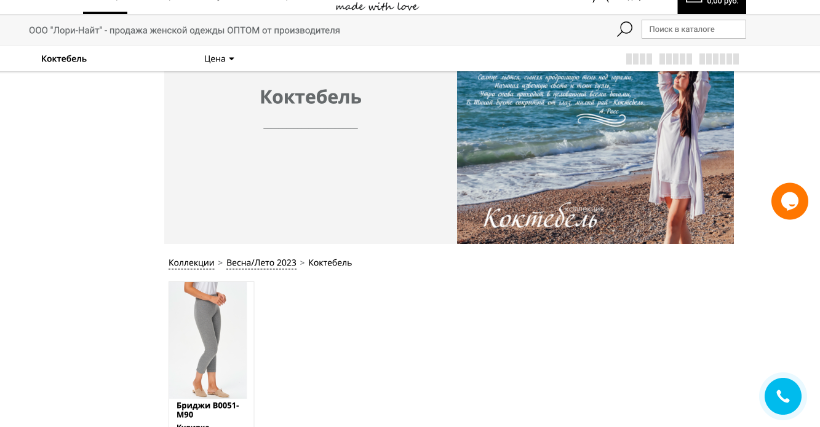
Task: Click the gray capri leggings product photo
Action: [x=208, y=340]
